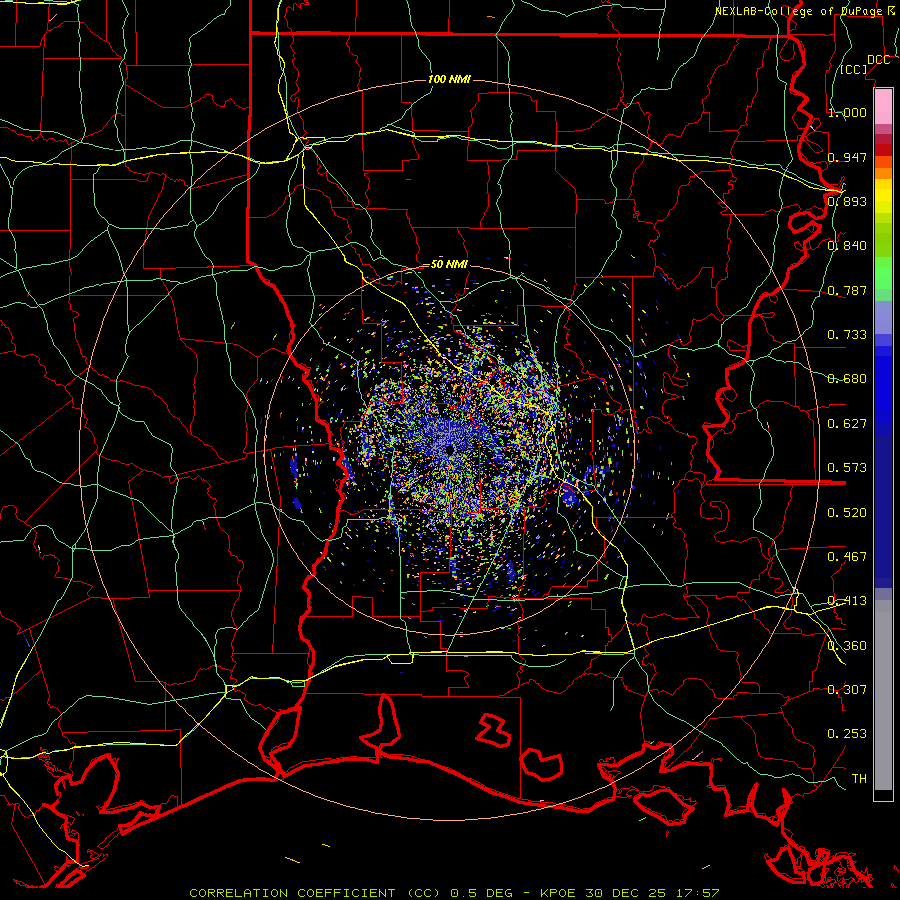Click the 0.413 legend value
Viewport: 900px width, 900px height.
point(847,601)
